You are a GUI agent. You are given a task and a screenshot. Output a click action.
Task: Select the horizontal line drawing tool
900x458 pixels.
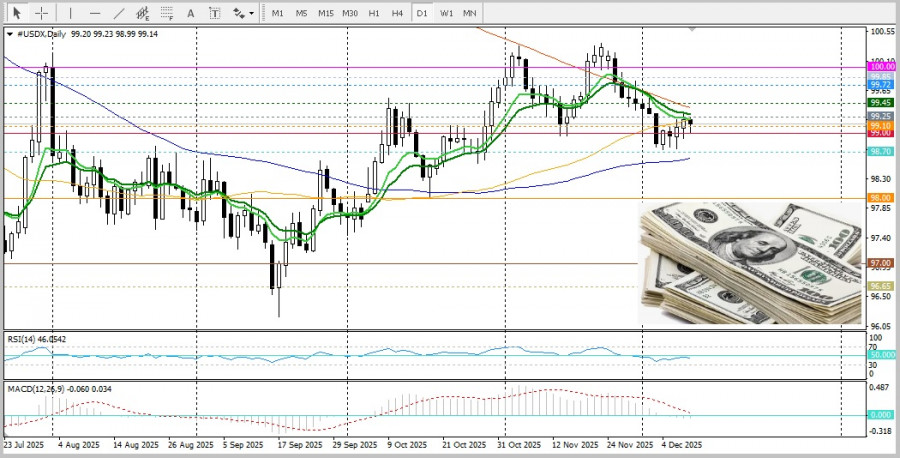95,13
